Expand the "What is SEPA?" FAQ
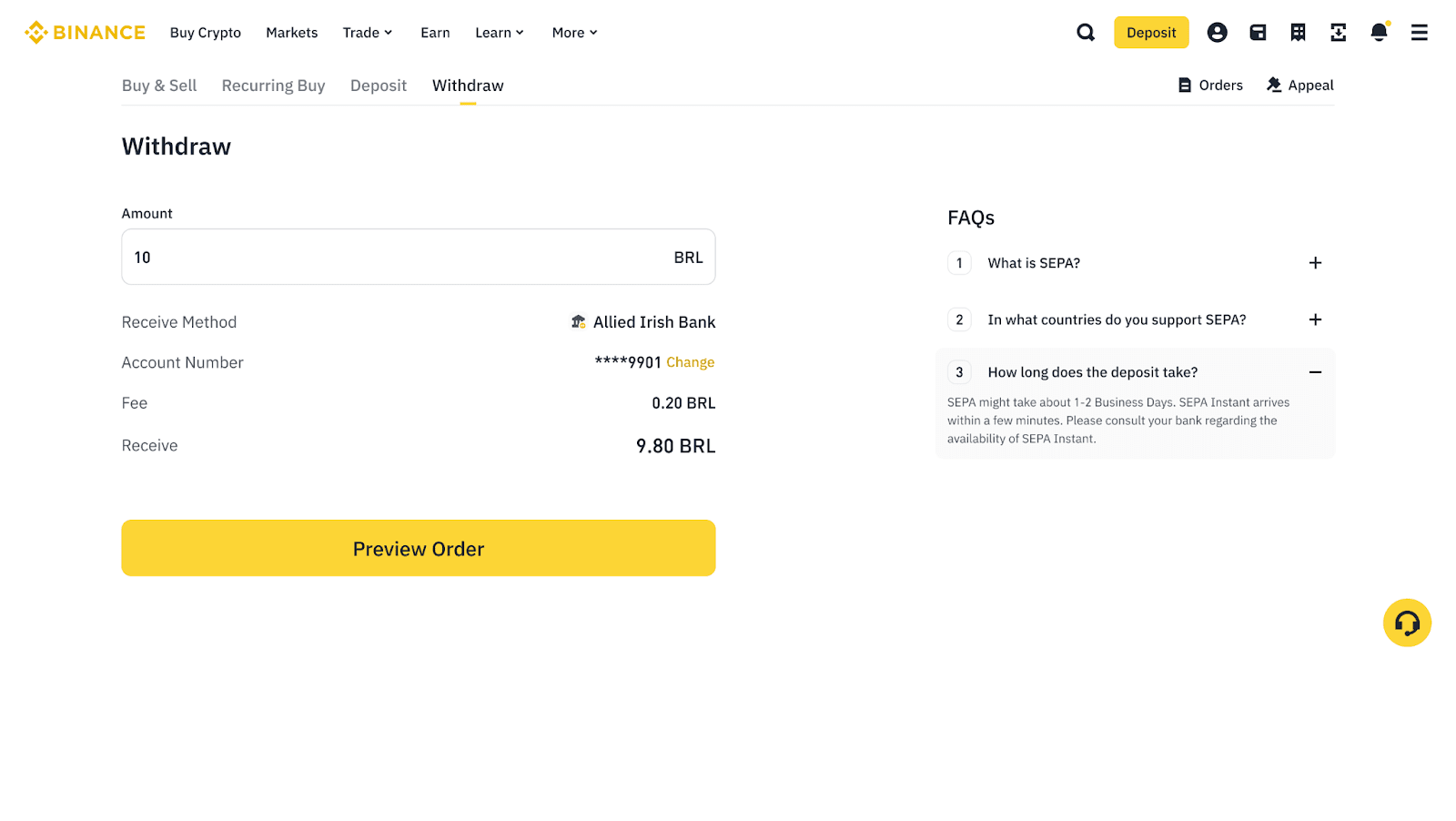Image resolution: width=1456 pixels, height=821 pixels. (x=1315, y=263)
